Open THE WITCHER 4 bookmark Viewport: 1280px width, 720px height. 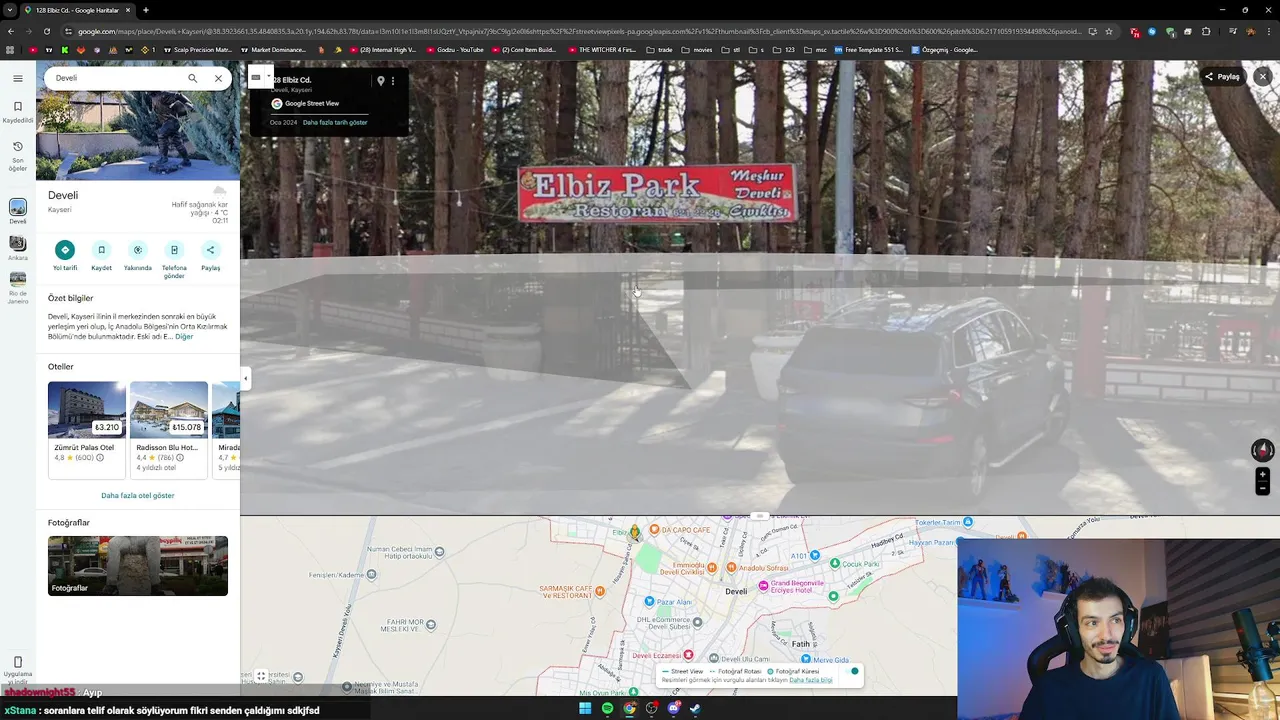[602, 49]
